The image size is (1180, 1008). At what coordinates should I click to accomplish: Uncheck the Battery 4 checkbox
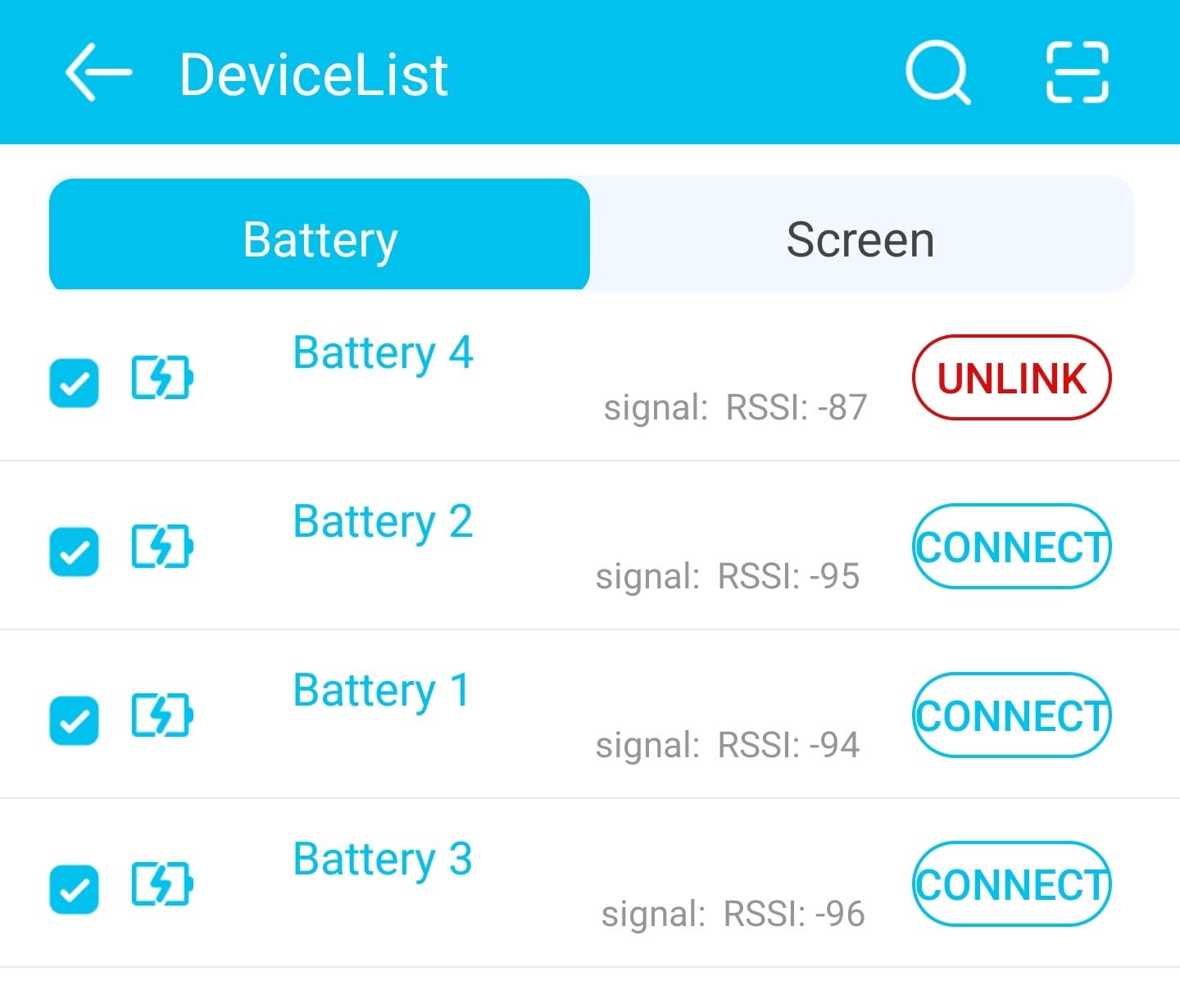pos(75,383)
